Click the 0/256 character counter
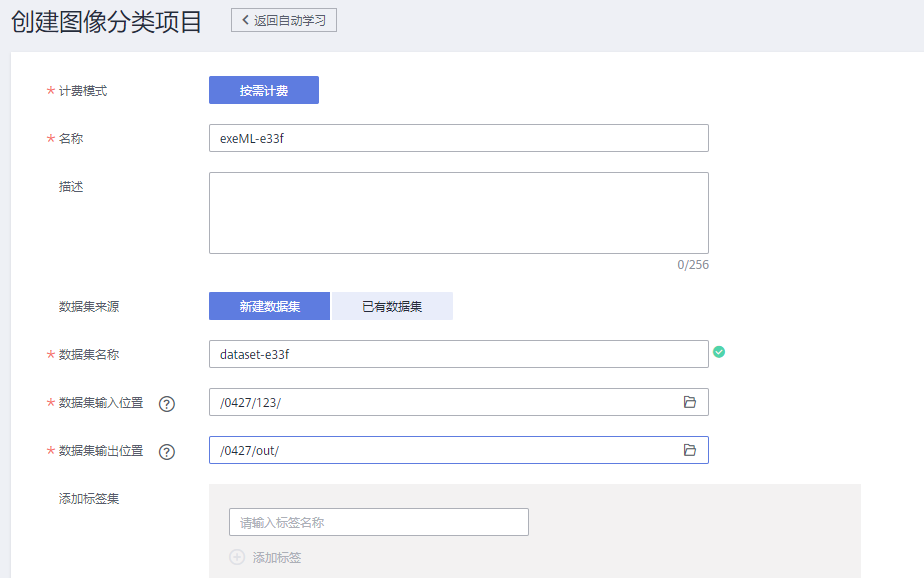This screenshot has width=924, height=578. coord(693,265)
